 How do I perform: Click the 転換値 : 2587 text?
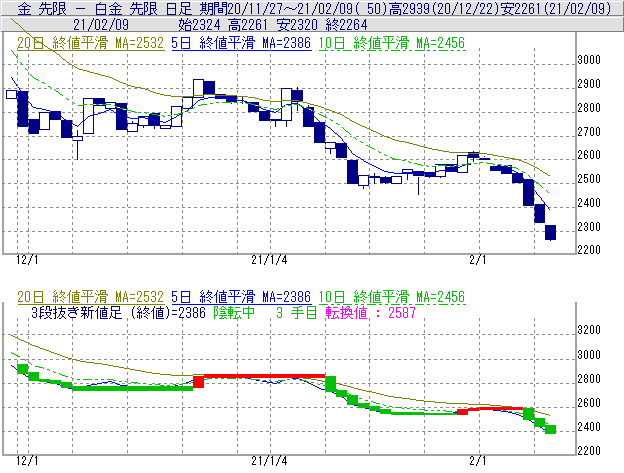(x=370, y=313)
